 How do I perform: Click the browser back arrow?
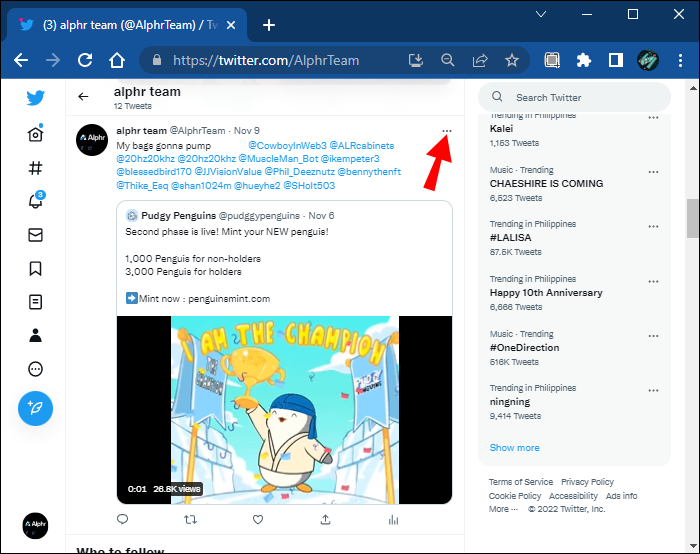pos(21,60)
